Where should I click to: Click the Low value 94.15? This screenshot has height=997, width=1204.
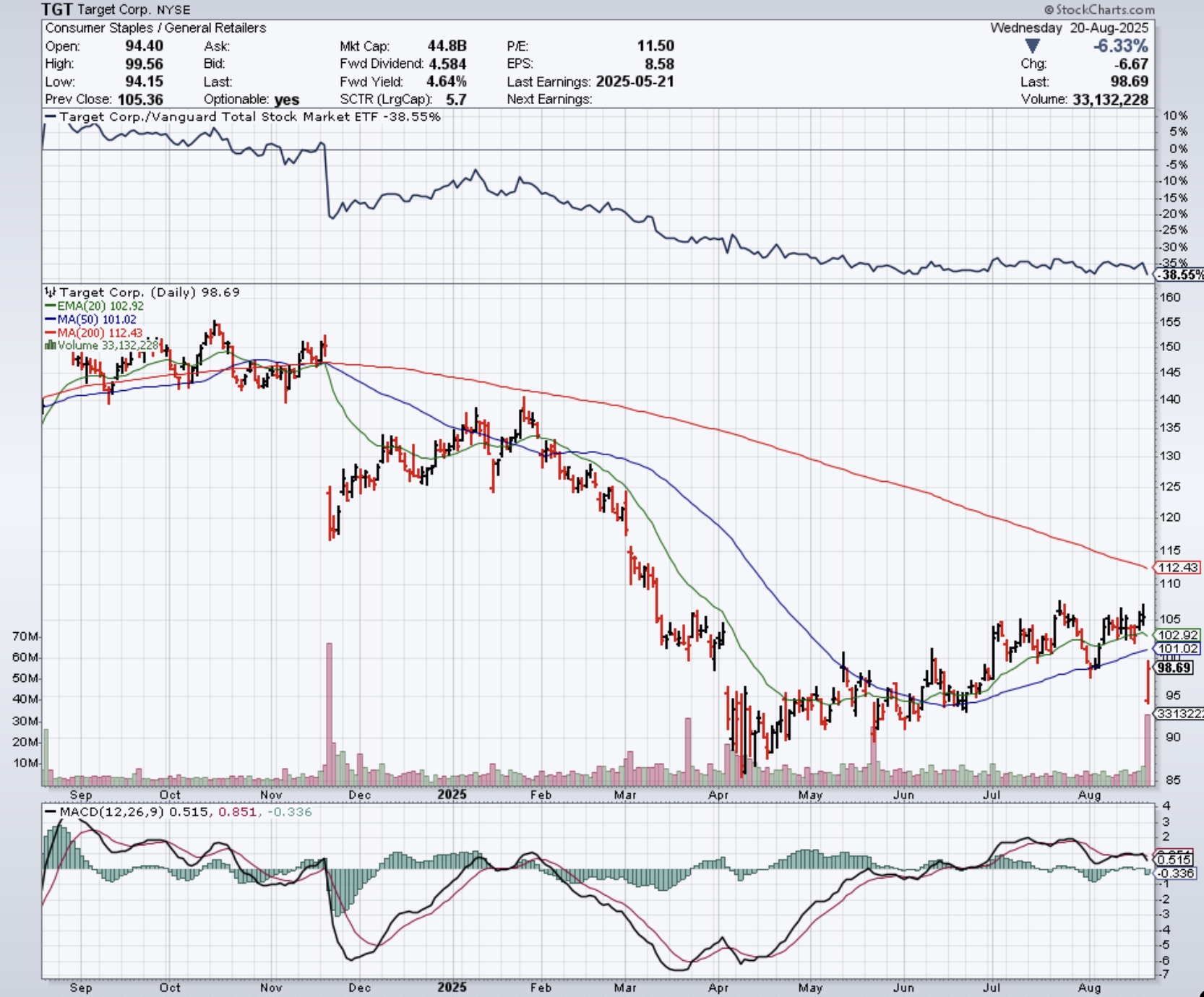[x=144, y=82]
